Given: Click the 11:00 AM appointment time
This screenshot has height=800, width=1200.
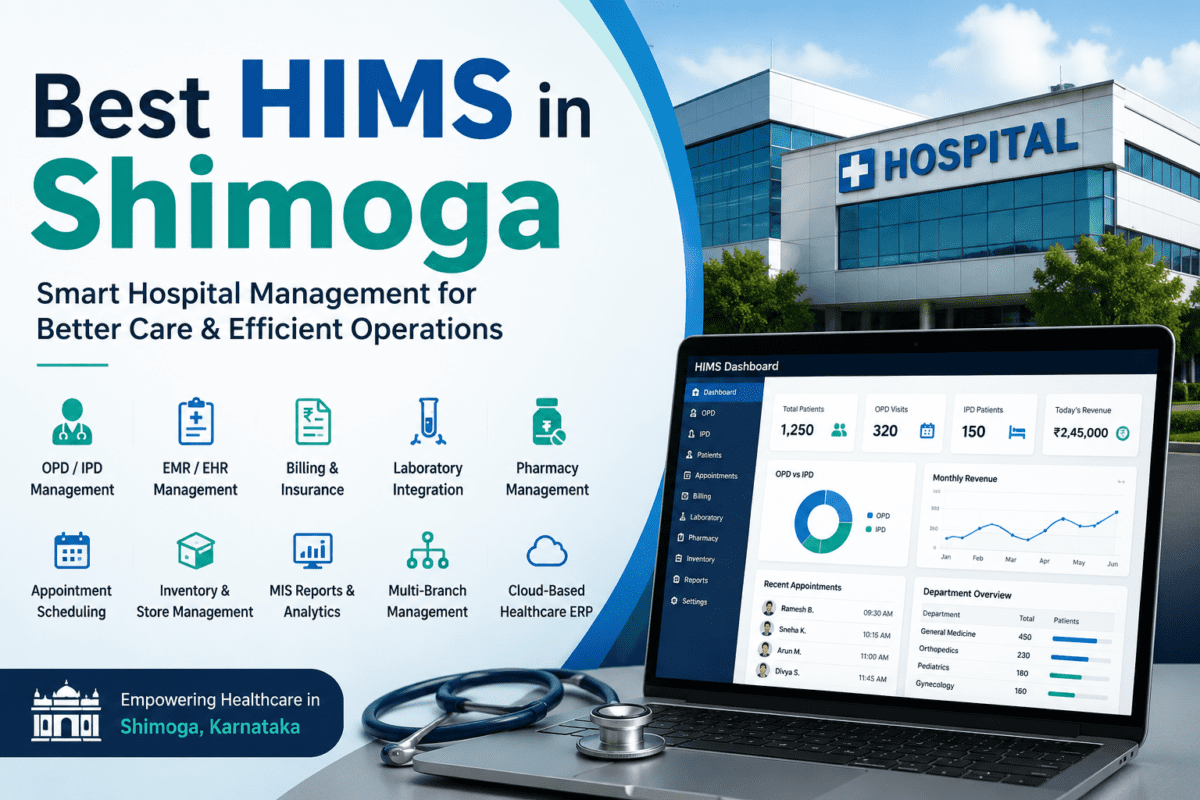Looking at the screenshot, I should 875,656.
